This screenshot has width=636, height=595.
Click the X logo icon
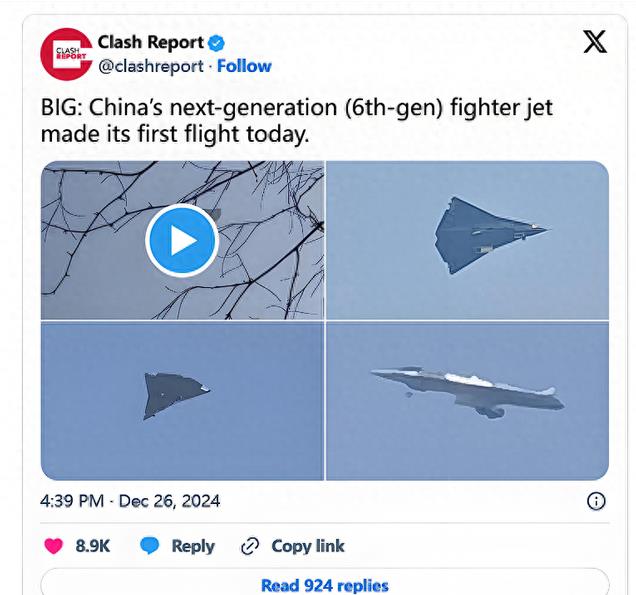click(x=595, y=41)
